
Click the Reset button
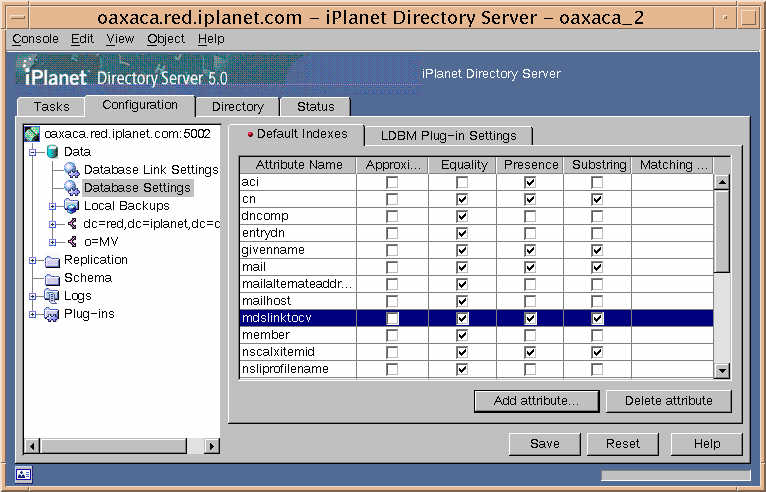(622, 444)
